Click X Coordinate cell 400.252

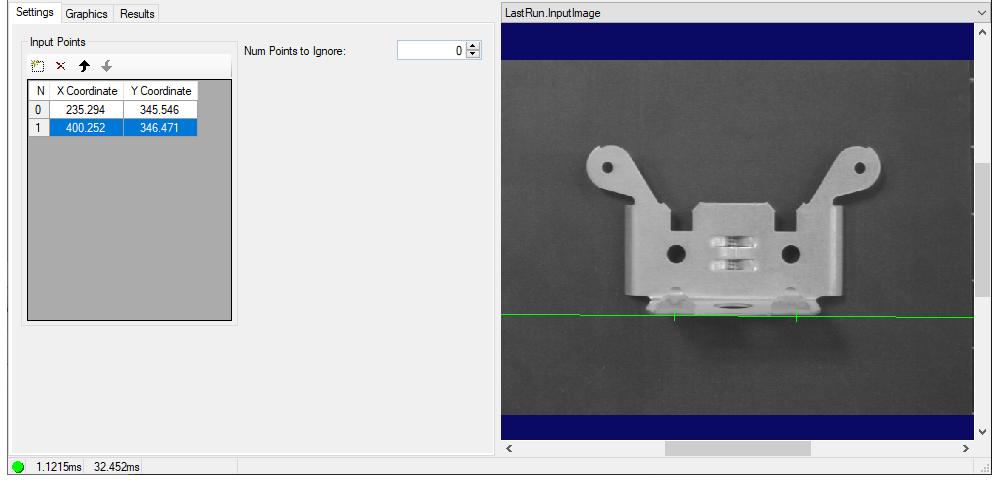click(86, 128)
